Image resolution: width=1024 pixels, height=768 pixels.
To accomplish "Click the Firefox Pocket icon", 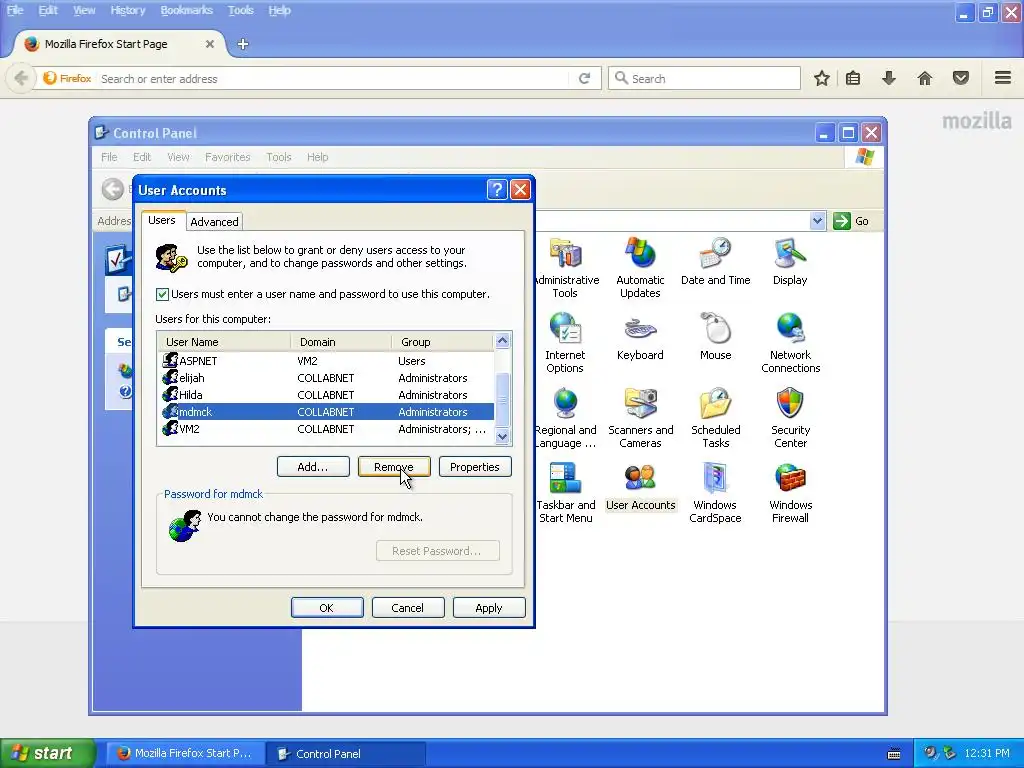I will coord(961,78).
